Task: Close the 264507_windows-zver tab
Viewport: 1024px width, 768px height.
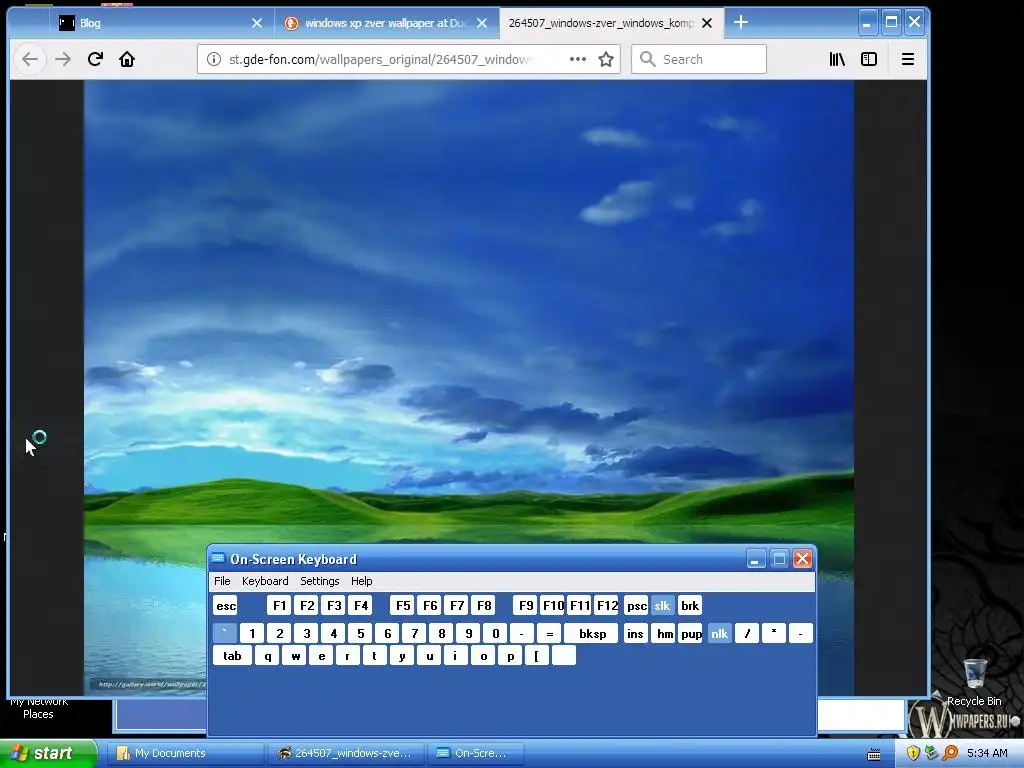Action: 707,23
